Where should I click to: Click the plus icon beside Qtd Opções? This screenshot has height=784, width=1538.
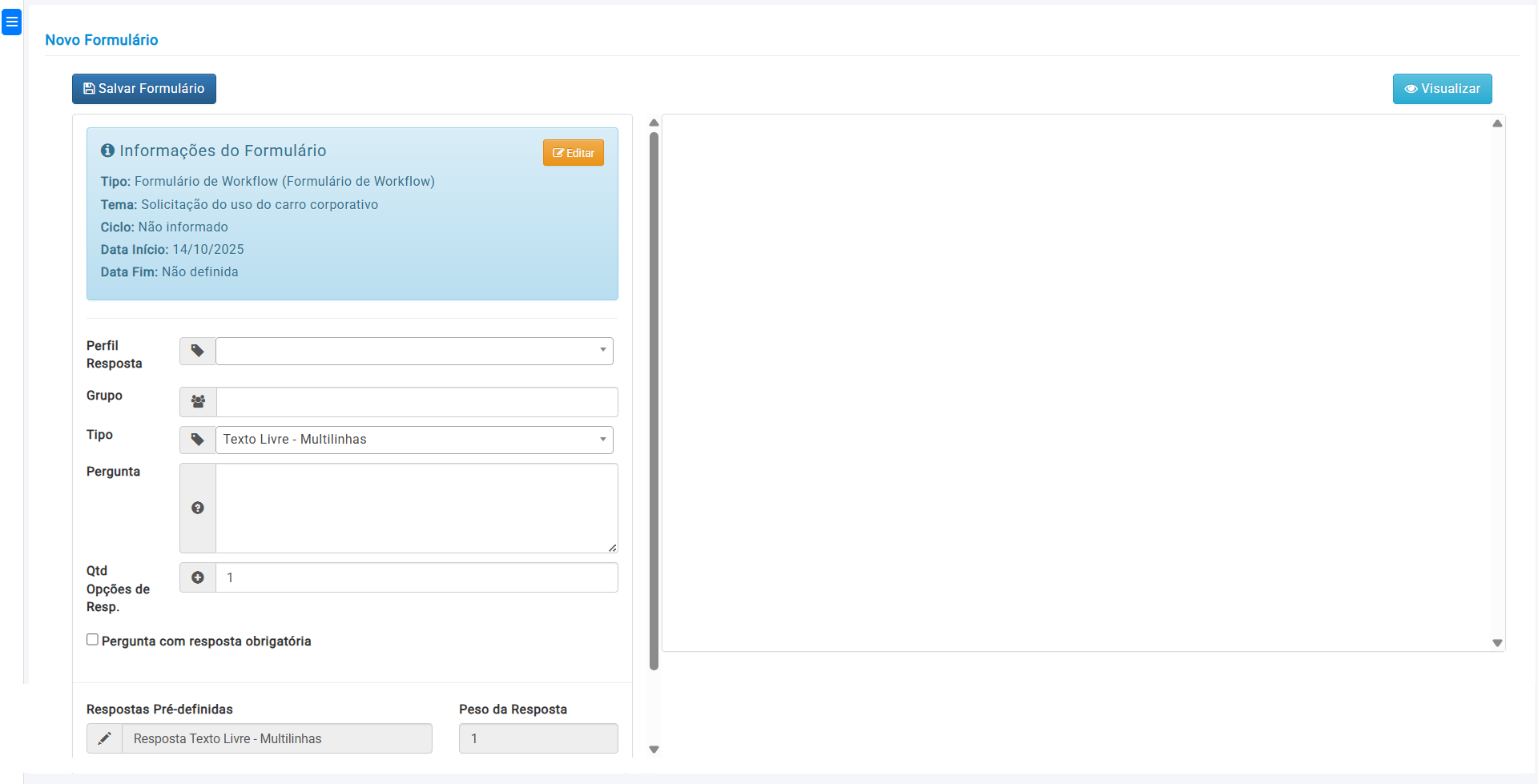(x=198, y=577)
